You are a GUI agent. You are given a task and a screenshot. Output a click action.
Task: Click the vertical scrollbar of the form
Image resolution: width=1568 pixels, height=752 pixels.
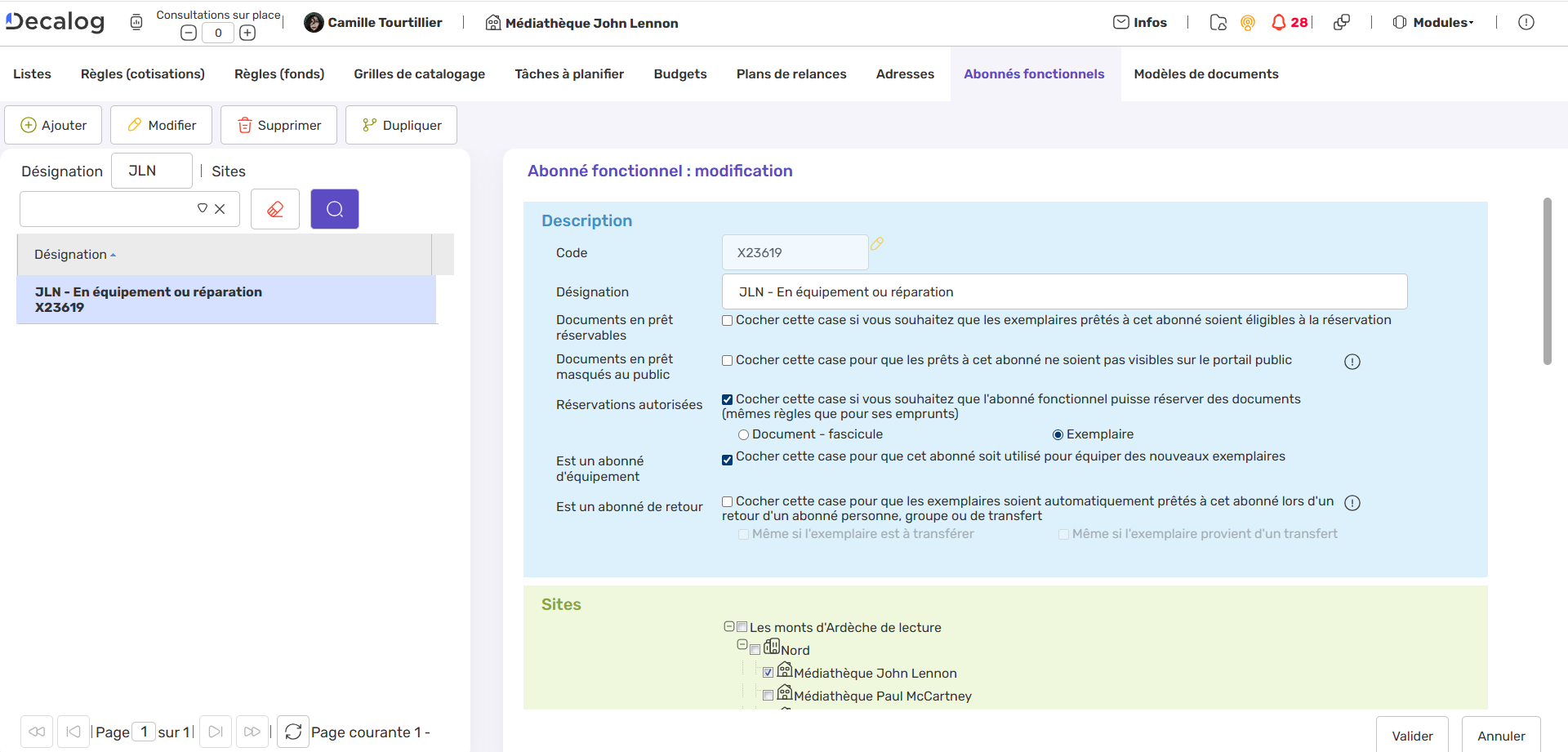(1547, 281)
